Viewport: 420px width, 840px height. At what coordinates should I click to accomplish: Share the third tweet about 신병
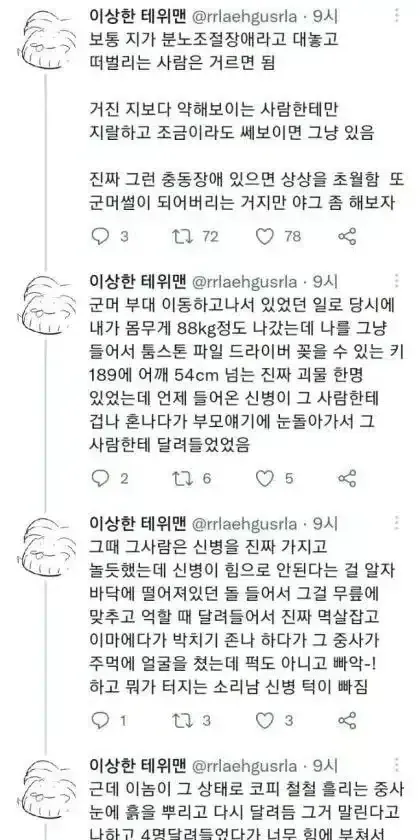point(347,721)
